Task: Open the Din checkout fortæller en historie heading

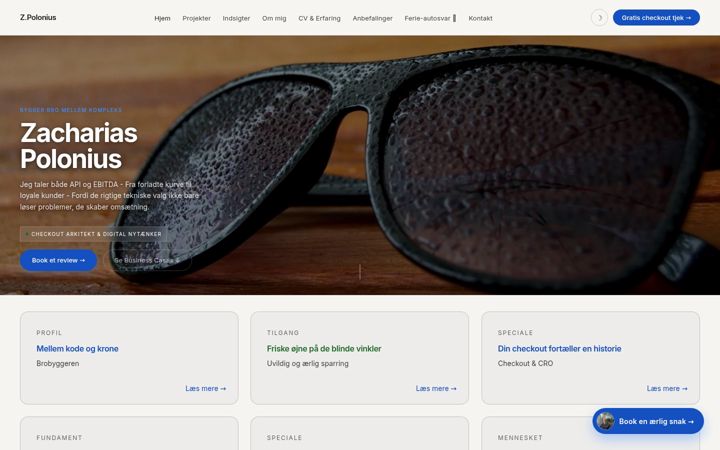Action: pos(559,349)
